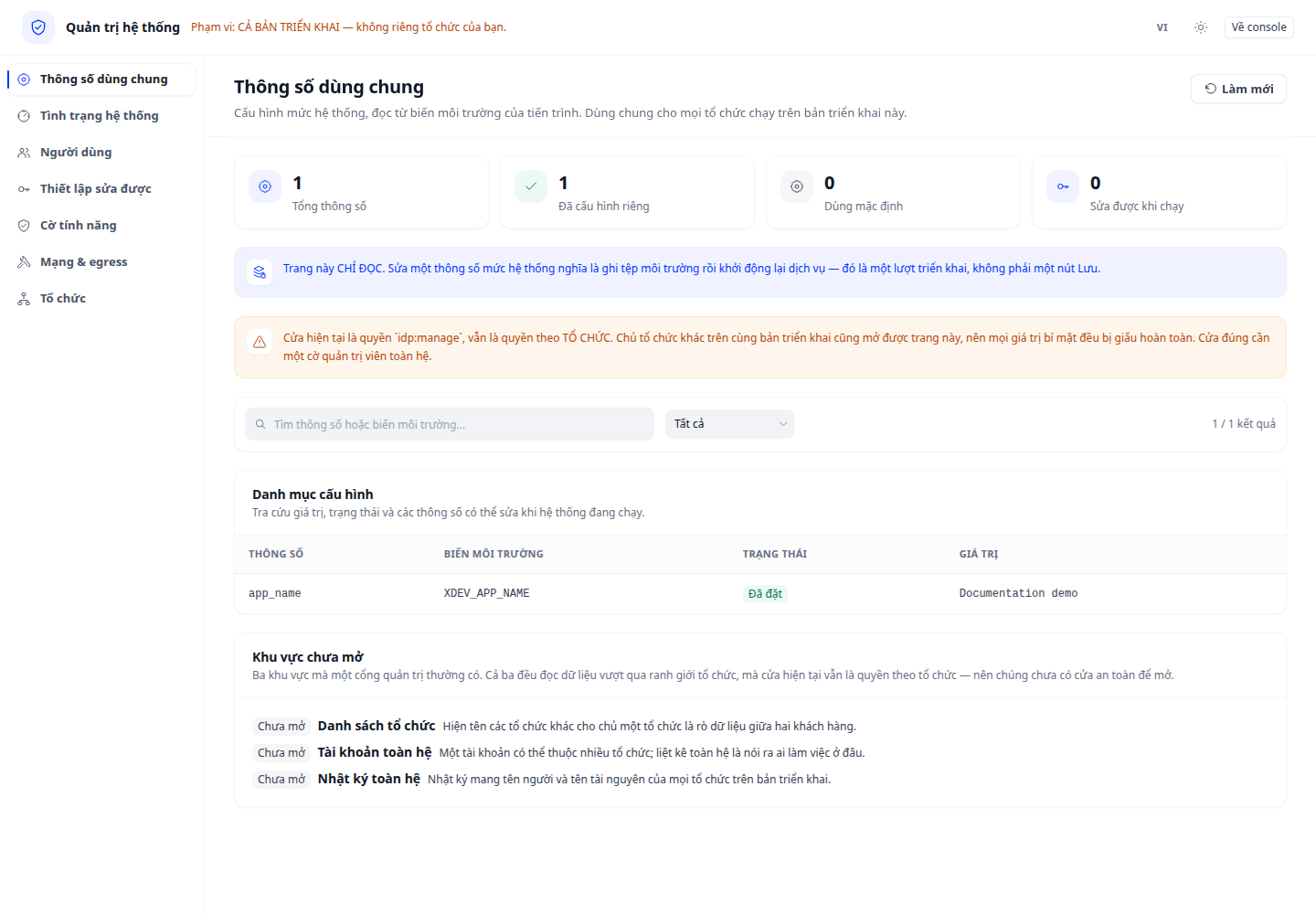Navigate to Thiết lập sửa được
1316x914 pixels.
(x=102, y=189)
